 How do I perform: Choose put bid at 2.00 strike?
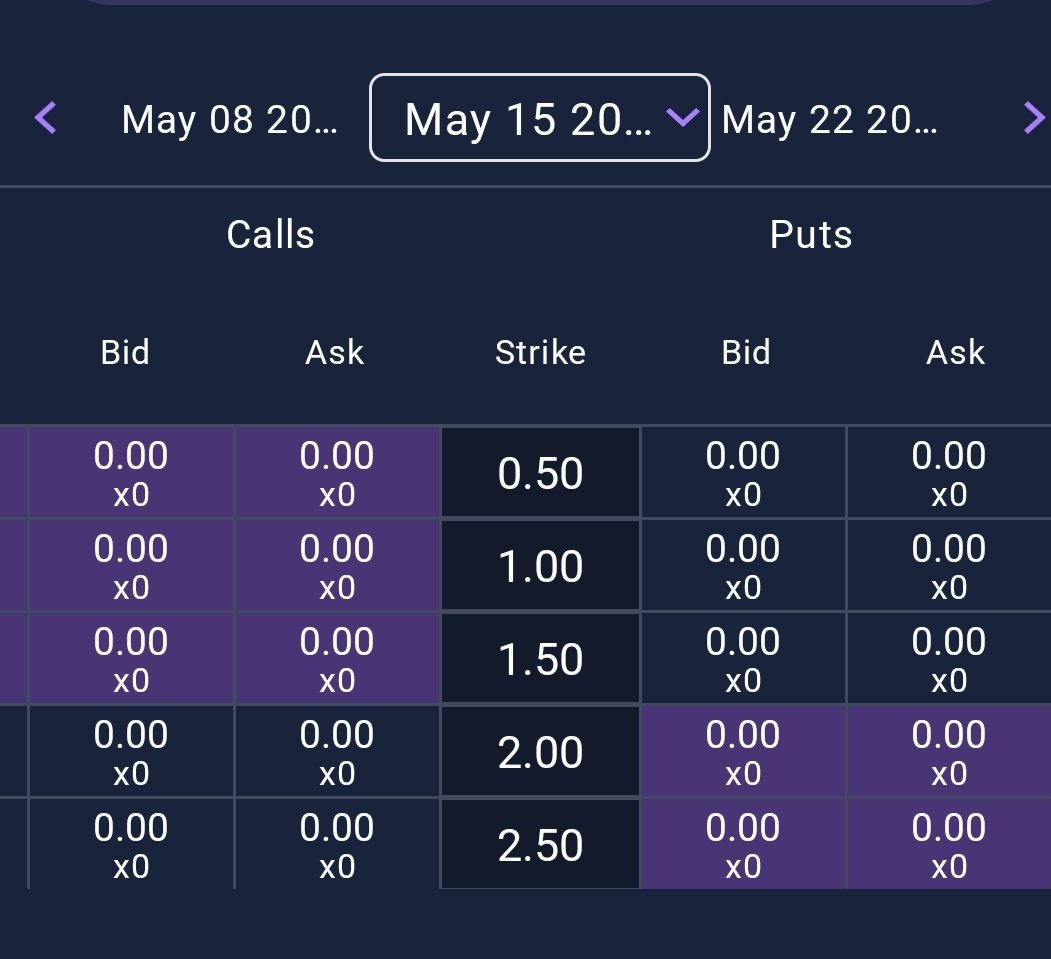pyautogui.click(x=743, y=751)
